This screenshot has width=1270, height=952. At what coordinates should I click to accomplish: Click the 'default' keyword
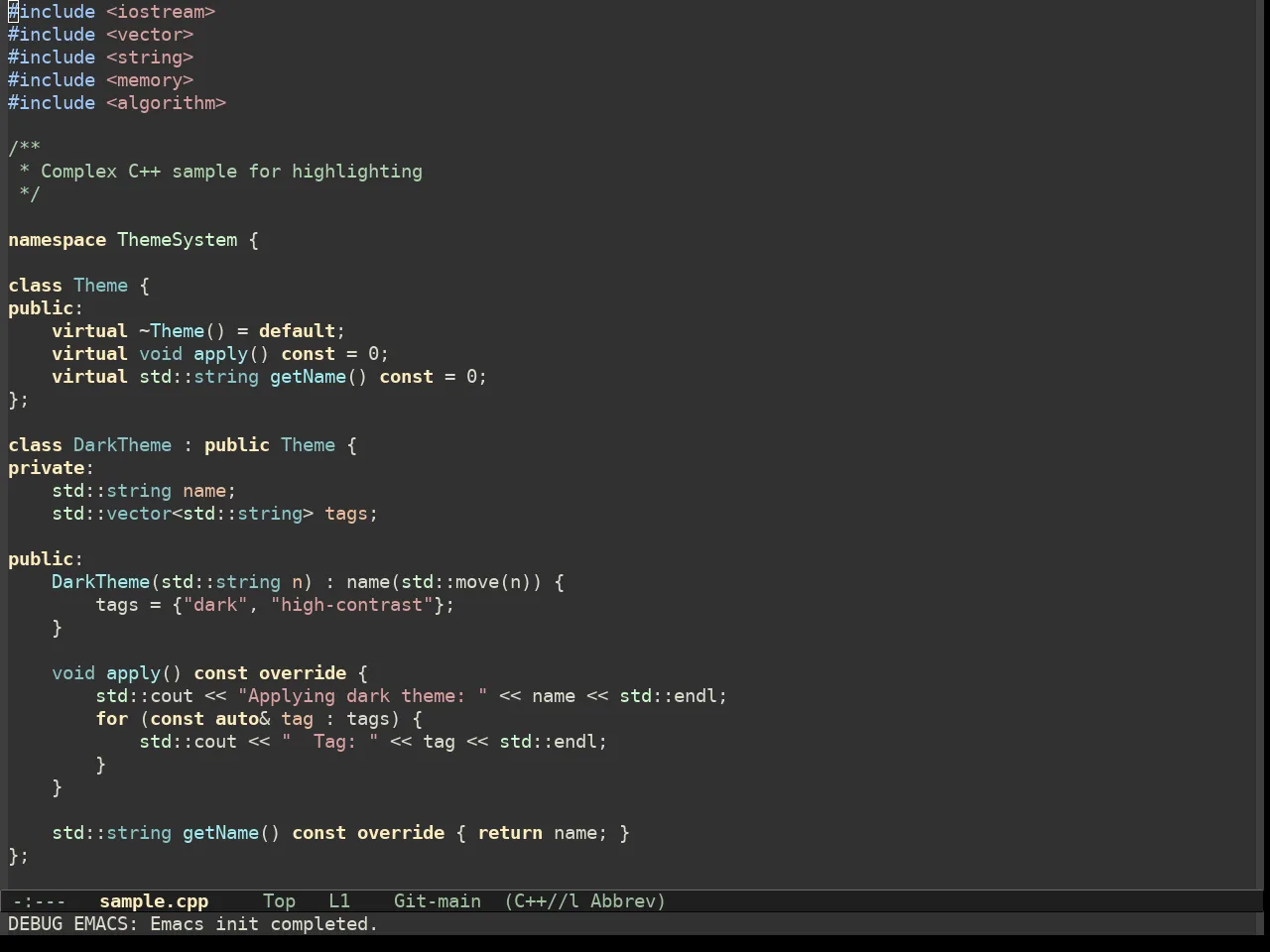(x=298, y=331)
